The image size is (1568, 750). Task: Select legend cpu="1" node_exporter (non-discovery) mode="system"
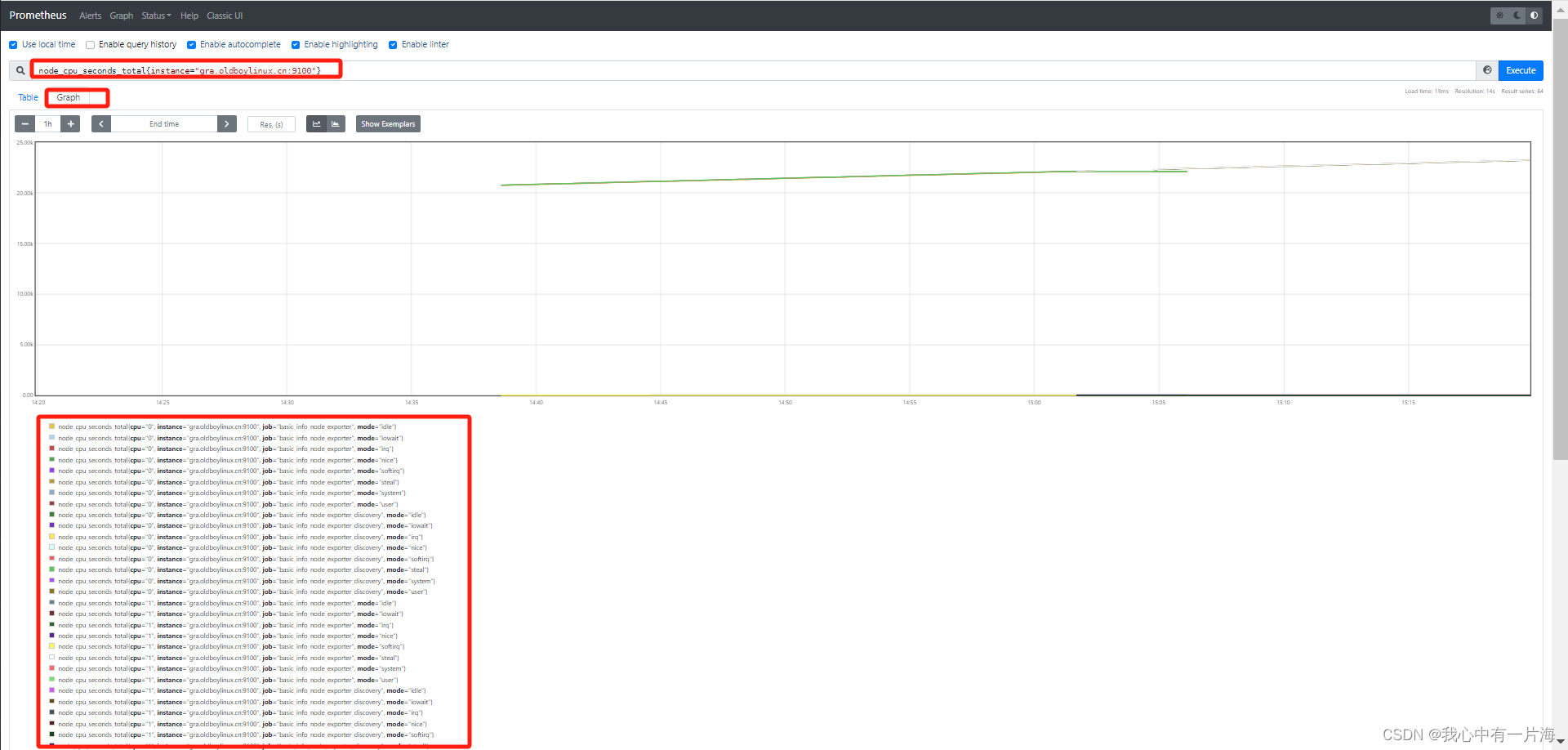pyautogui.click(x=227, y=668)
